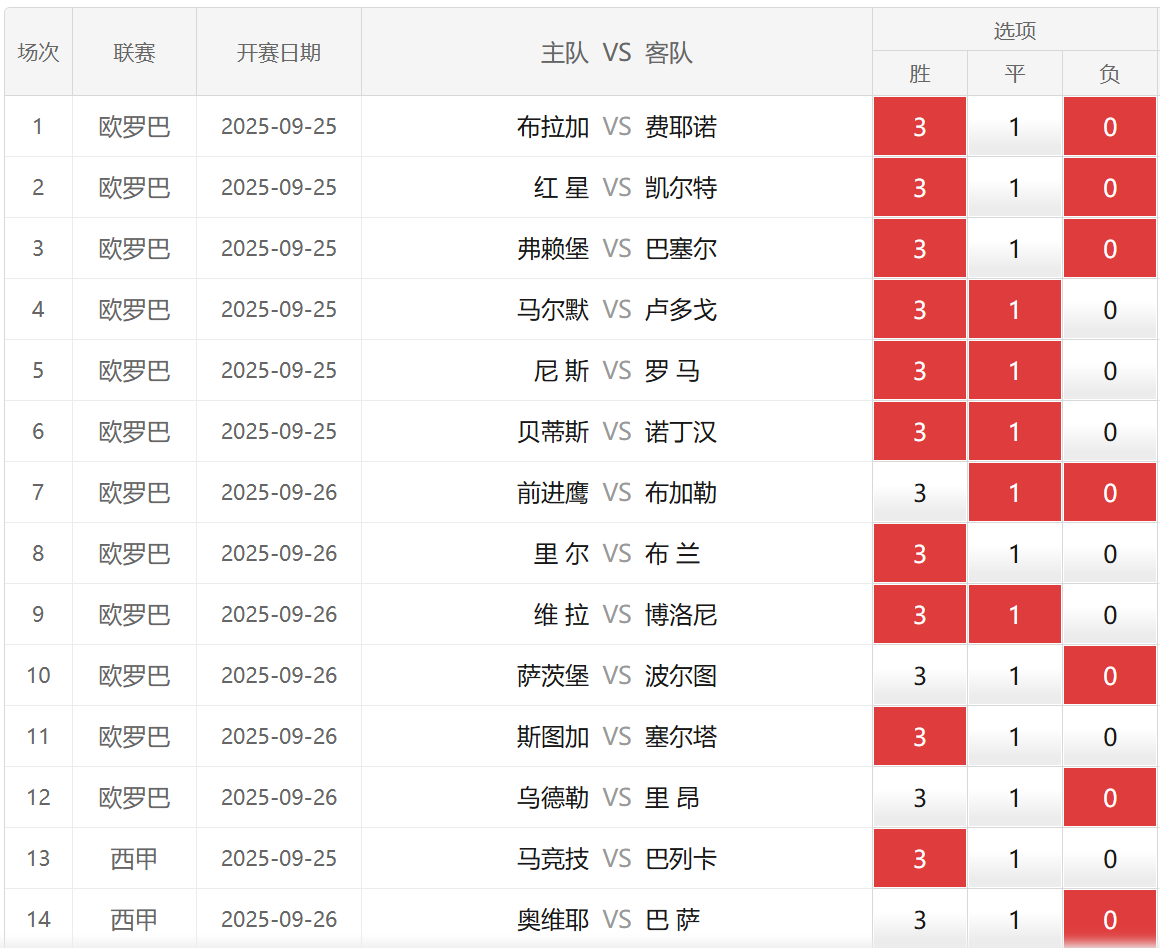Click the 负 column header
The image size is (1160, 948).
[x=1109, y=74]
